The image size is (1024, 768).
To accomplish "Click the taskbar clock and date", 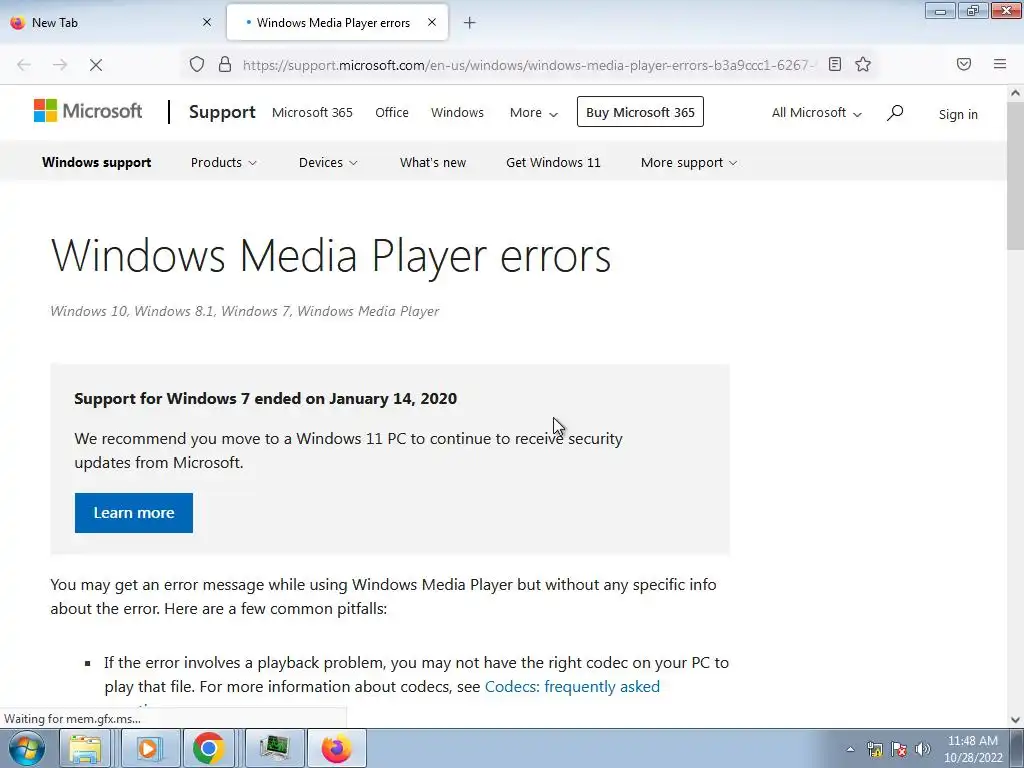I will 973,749.
